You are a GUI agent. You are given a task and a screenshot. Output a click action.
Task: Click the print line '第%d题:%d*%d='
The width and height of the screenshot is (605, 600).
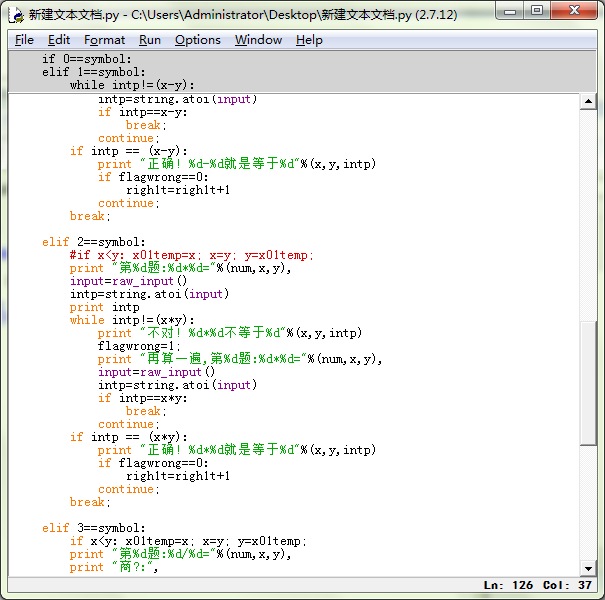tap(181, 268)
